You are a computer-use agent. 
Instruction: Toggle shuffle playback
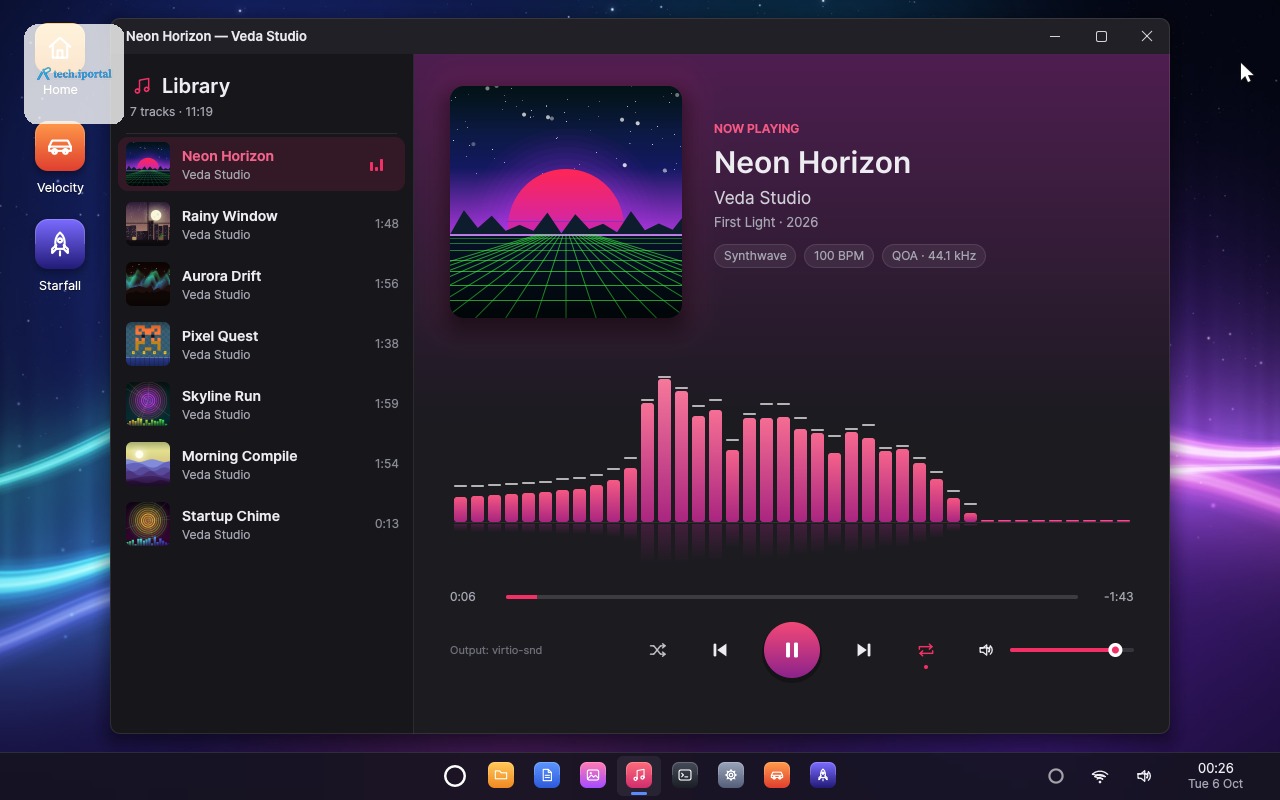657,650
